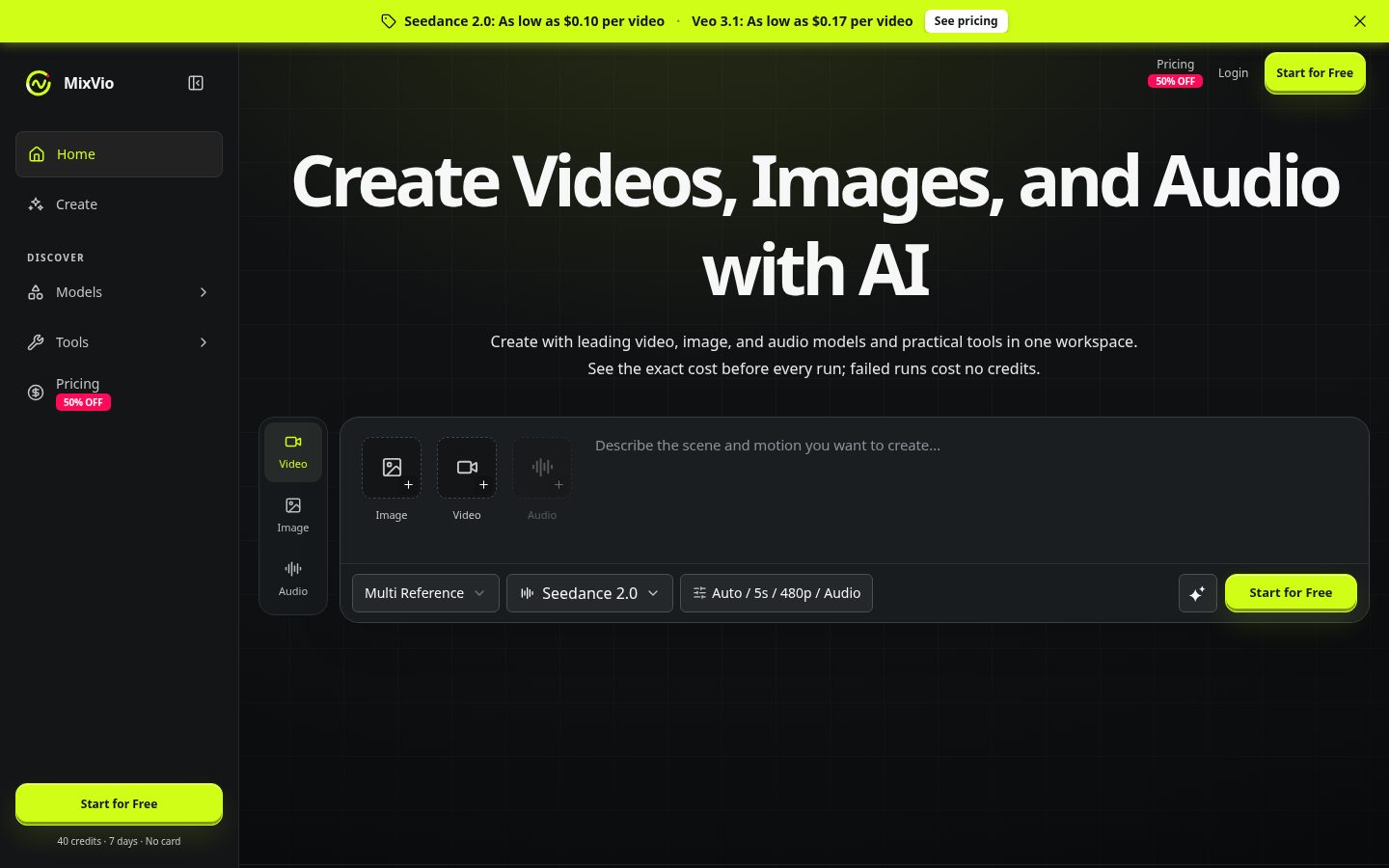The width and height of the screenshot is (1389, 868).
Task: Open the Multi Reference dropdown
Action: click(x=425, y=593)
